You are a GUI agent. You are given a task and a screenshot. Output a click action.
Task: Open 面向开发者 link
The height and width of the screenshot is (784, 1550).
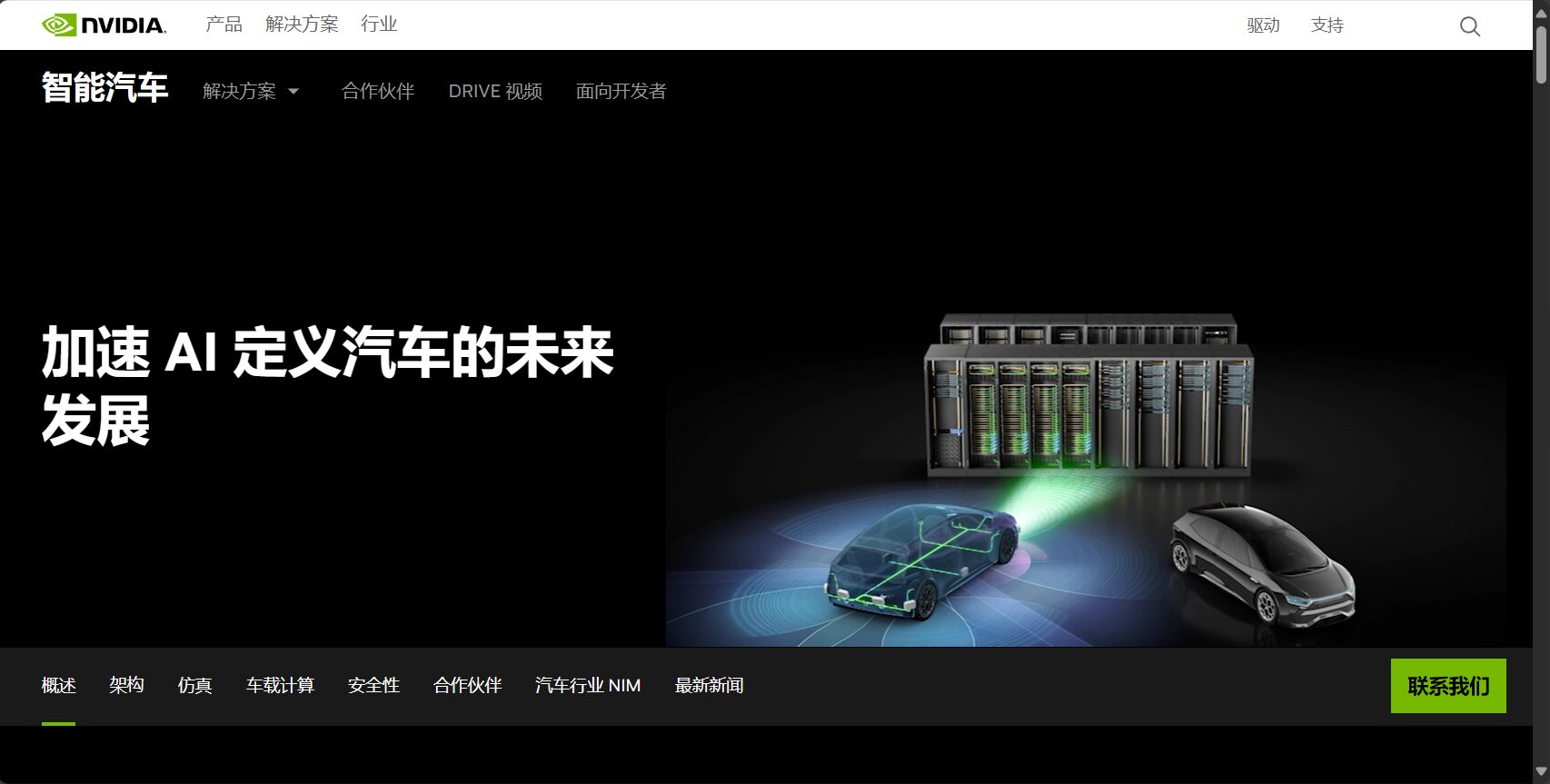pos(621,91)
